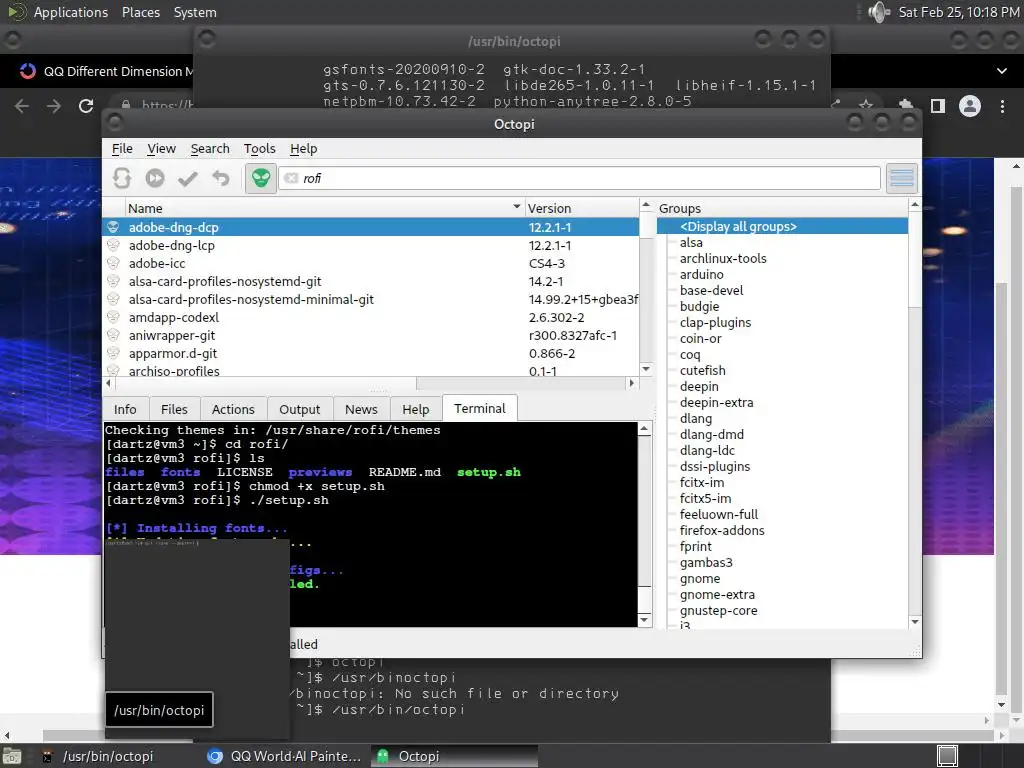The width and height of the screenshot is (1024, 768).
Task: Select the archlinux-tools group
Action: 723,259
